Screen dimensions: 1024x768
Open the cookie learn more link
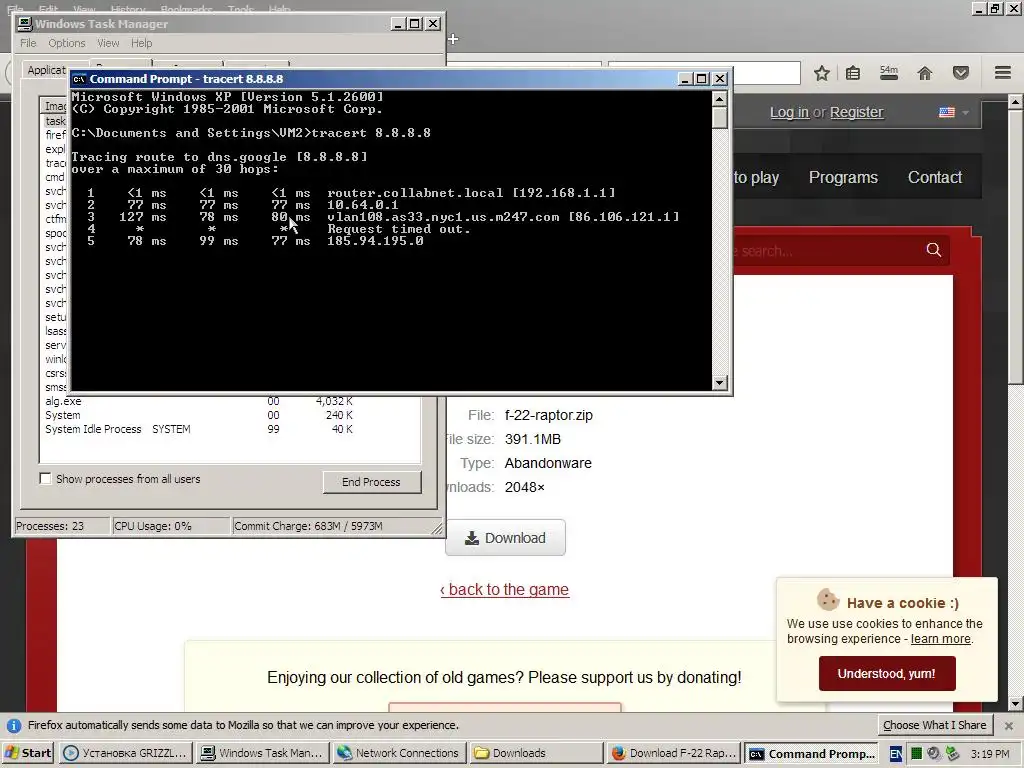[x=940, y=639]
